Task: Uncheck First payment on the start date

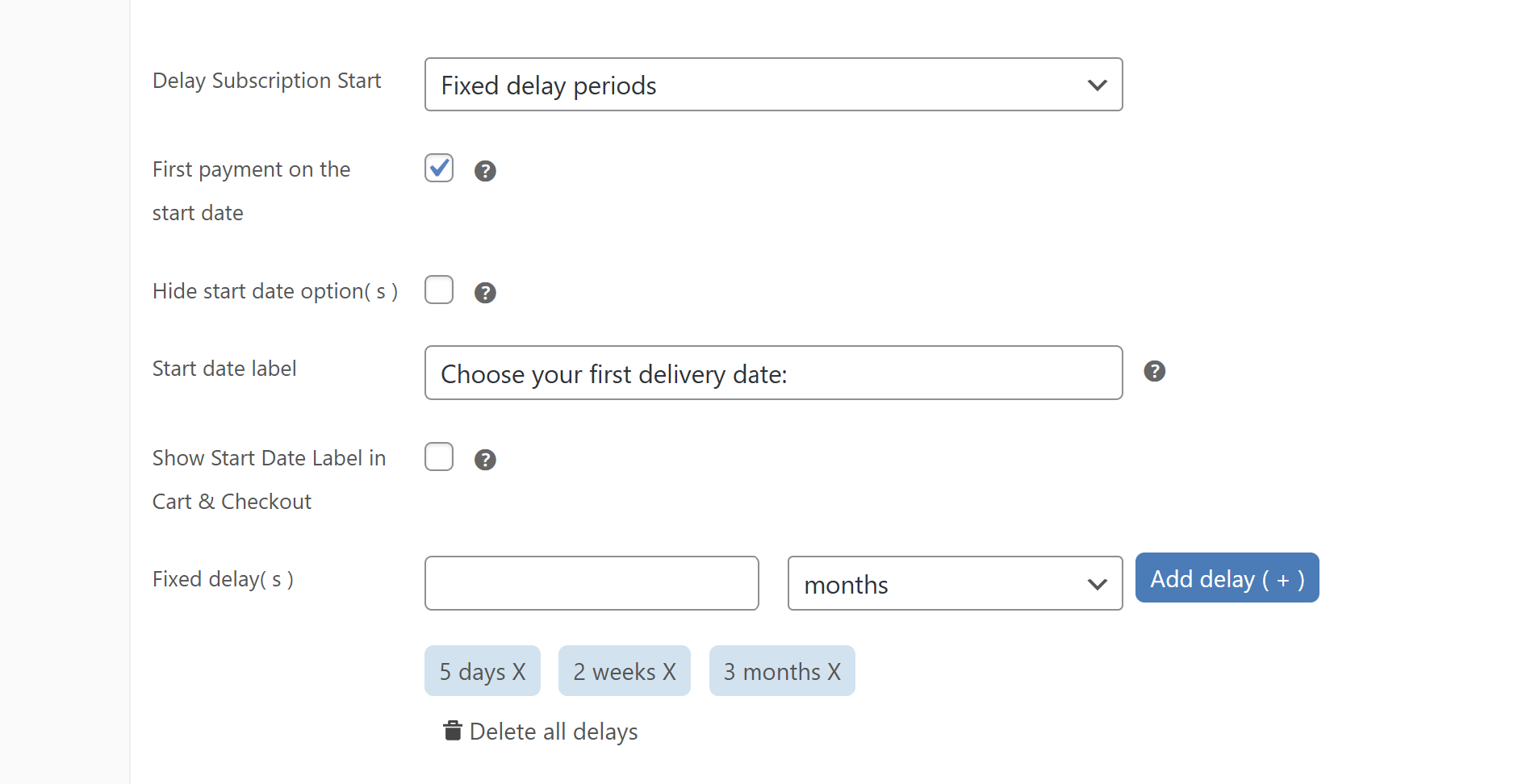Action: [x=439, y=168]
